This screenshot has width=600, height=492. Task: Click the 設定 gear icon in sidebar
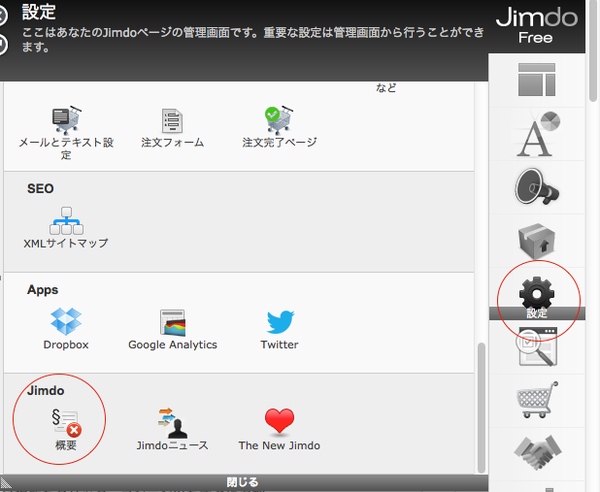click(536, 294)
